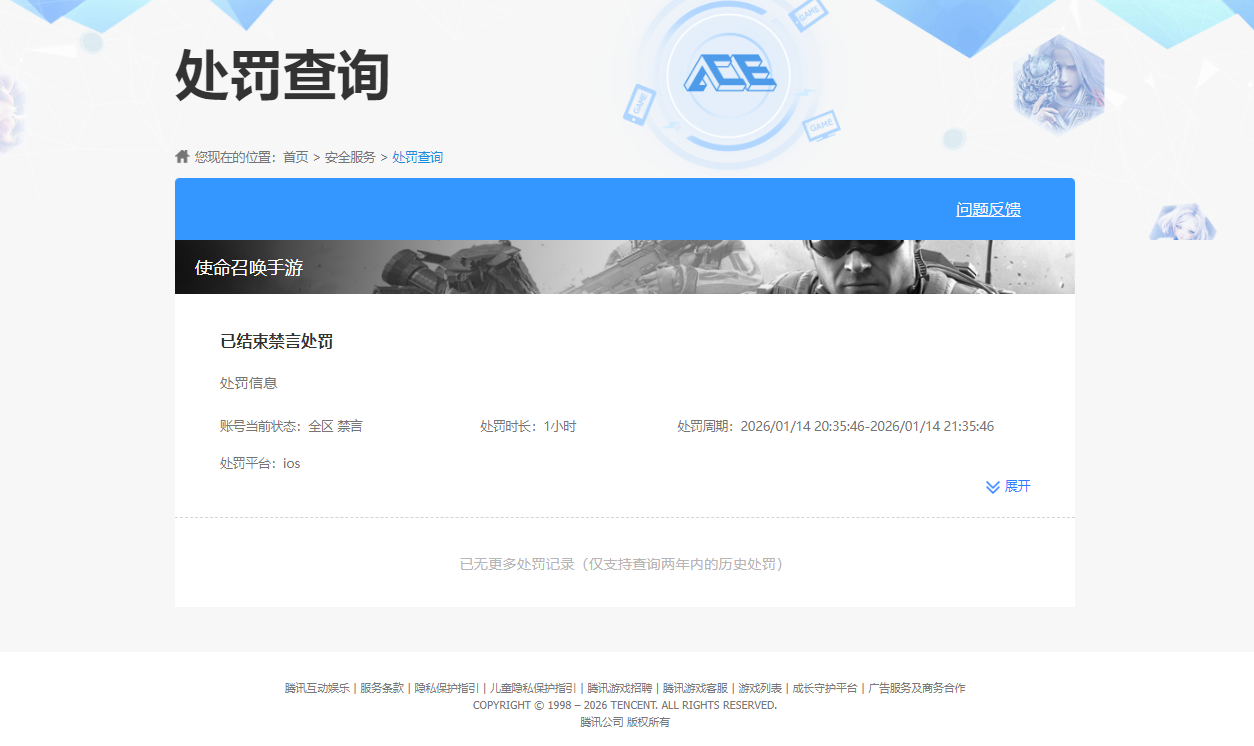
Task: Open 隐私保护指引 footer link
Action: coord(447,688)
